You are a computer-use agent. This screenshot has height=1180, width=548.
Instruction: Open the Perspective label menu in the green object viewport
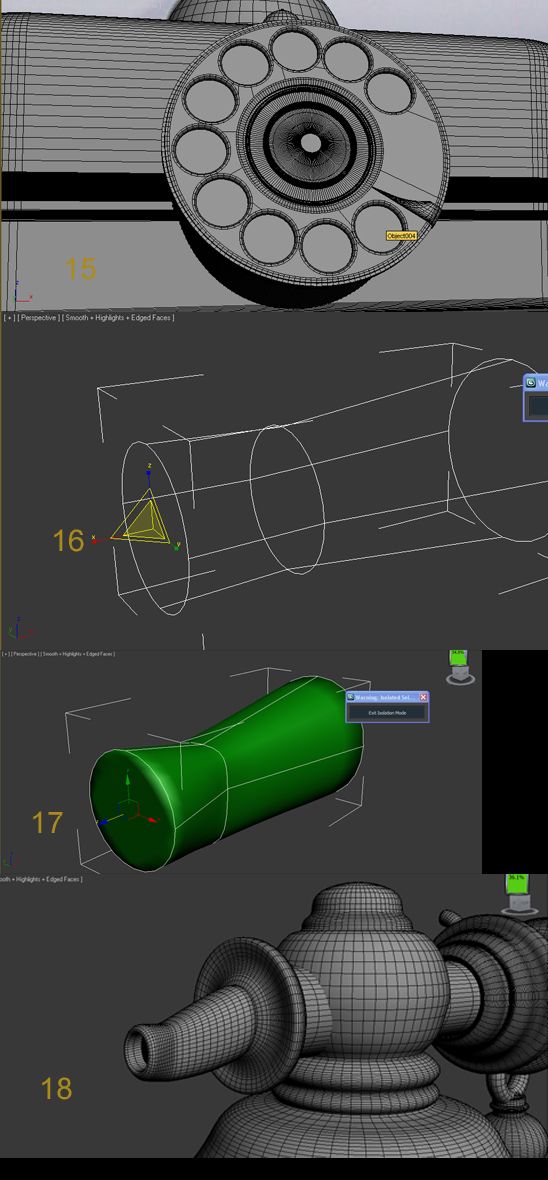[x=25, y=654]
